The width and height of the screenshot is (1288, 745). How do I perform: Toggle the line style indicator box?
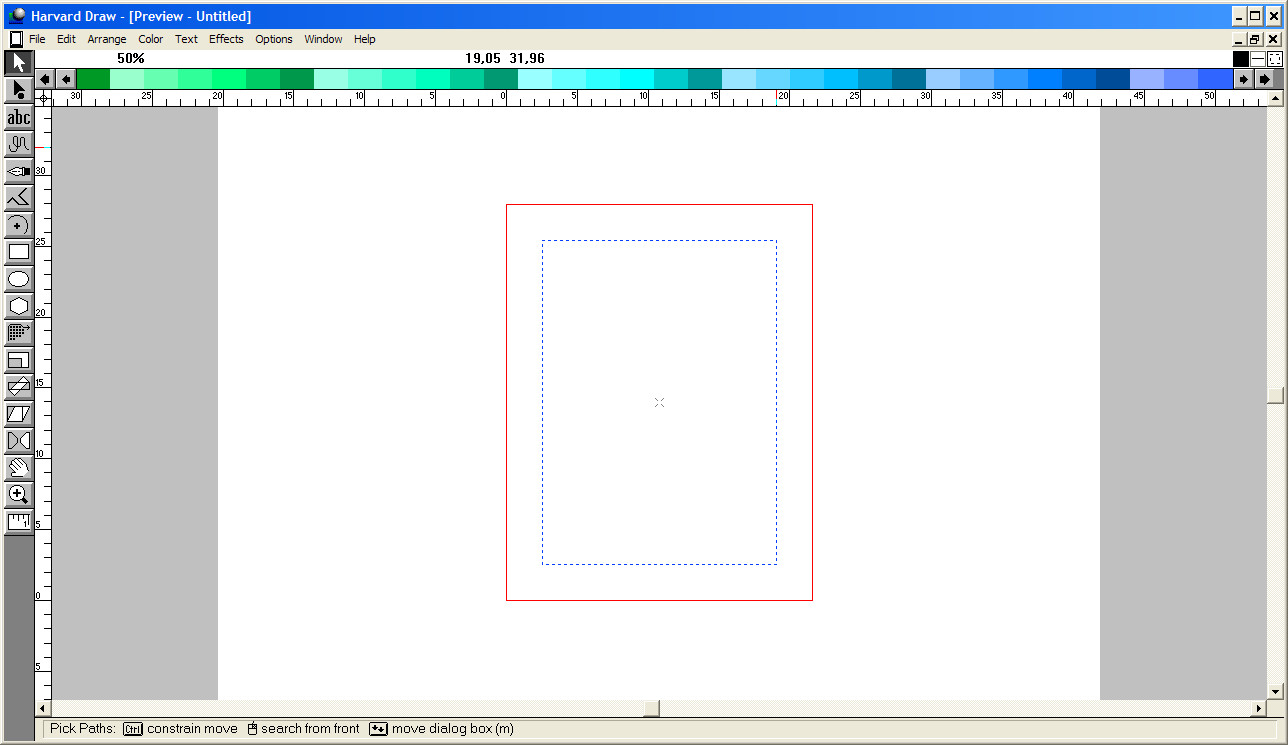coord(1257,59)
